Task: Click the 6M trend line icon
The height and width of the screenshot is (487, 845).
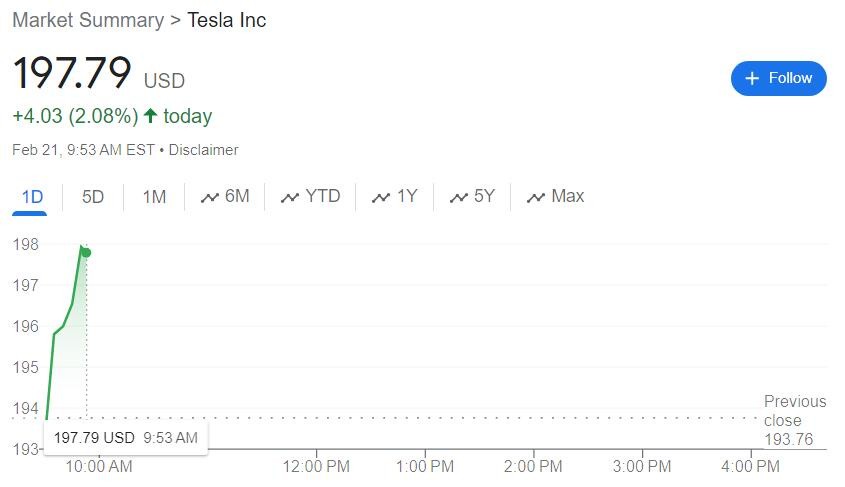Action: coord(209,197)
